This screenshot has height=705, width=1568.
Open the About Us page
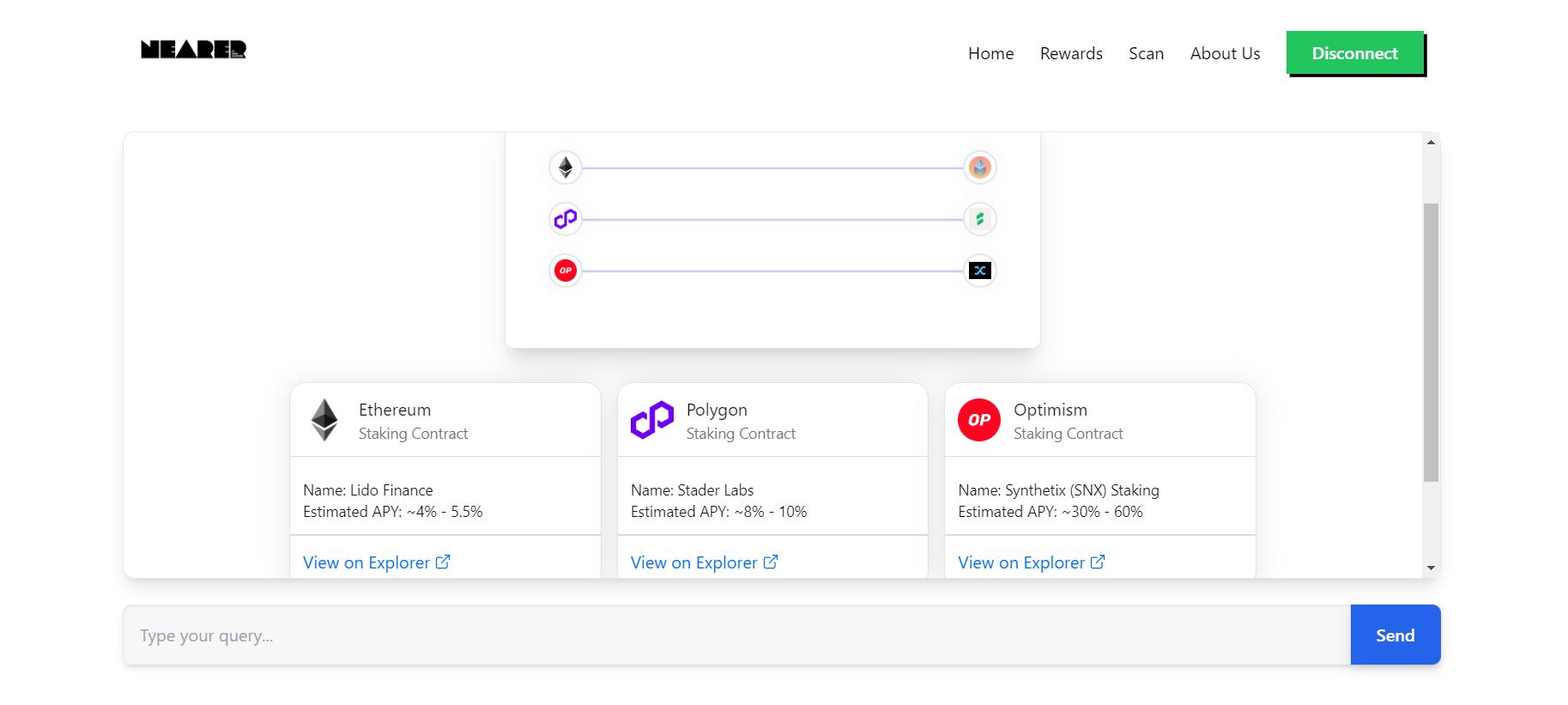(1225, 53)
